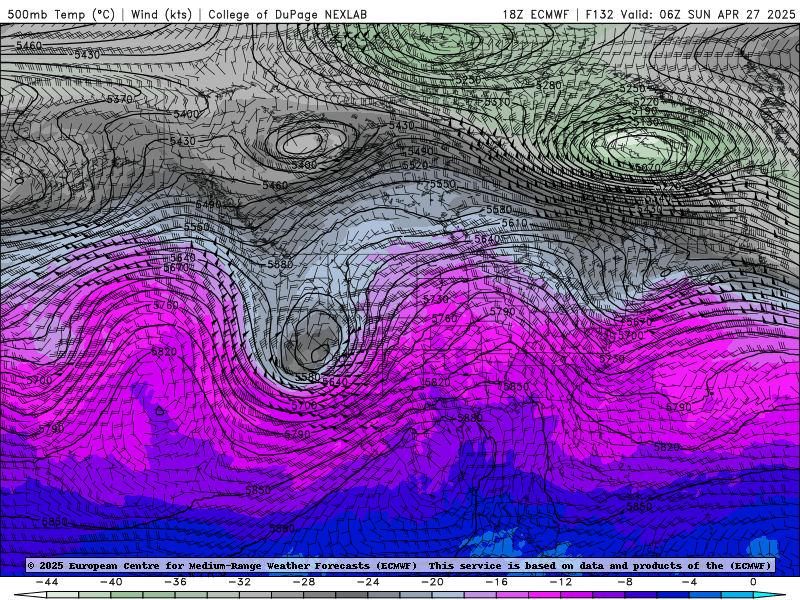The height and width of the screenshot is (600, 800).
Task: Click the -36 colorbar tick label
Action: pos(175,582)
